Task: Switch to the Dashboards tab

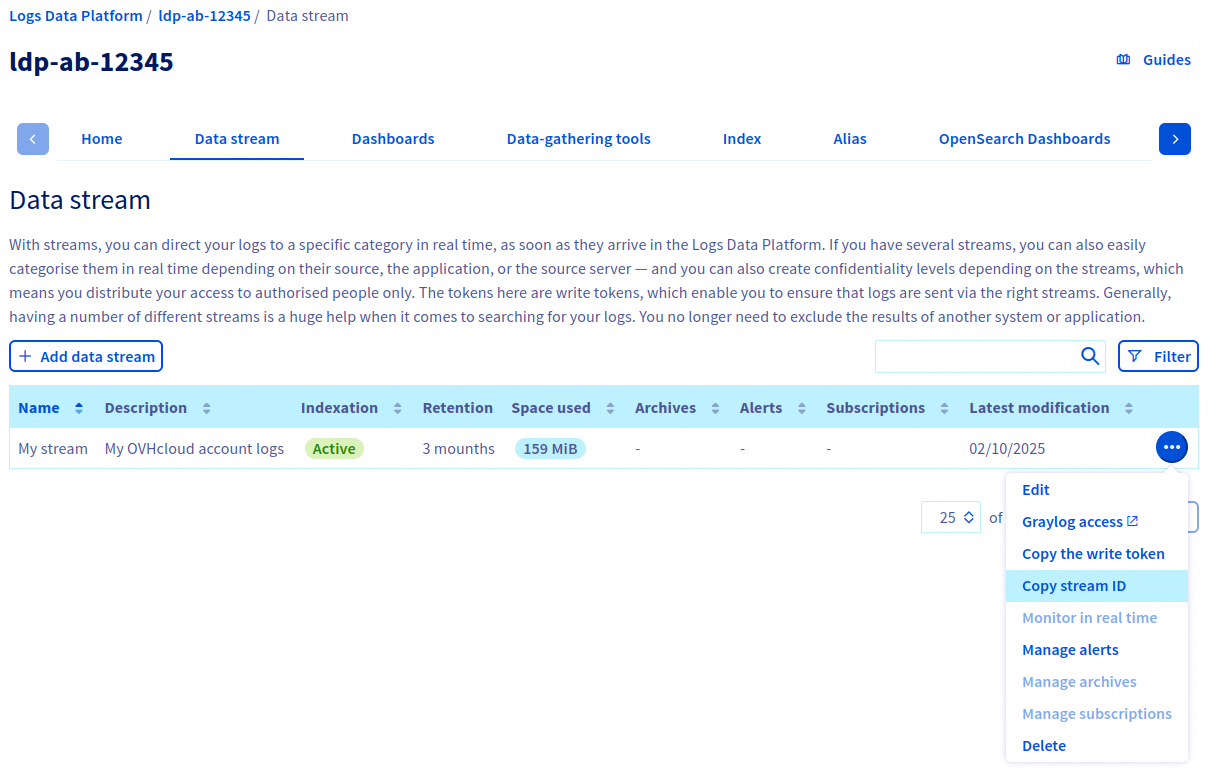Action: [393, 139]
